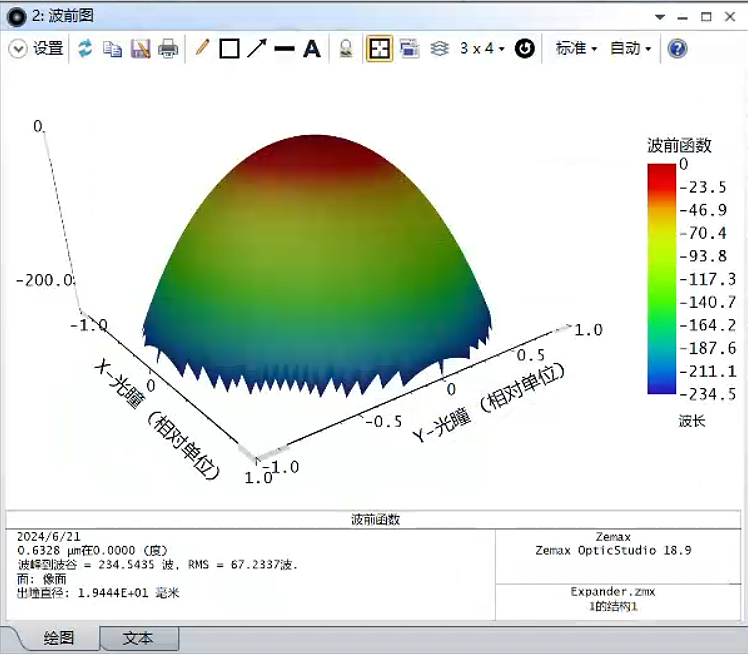The width and height of the screenshot is (748, 654).
Task: Toggle the highlighted active cursor button
Action: [x=379, y=48]
